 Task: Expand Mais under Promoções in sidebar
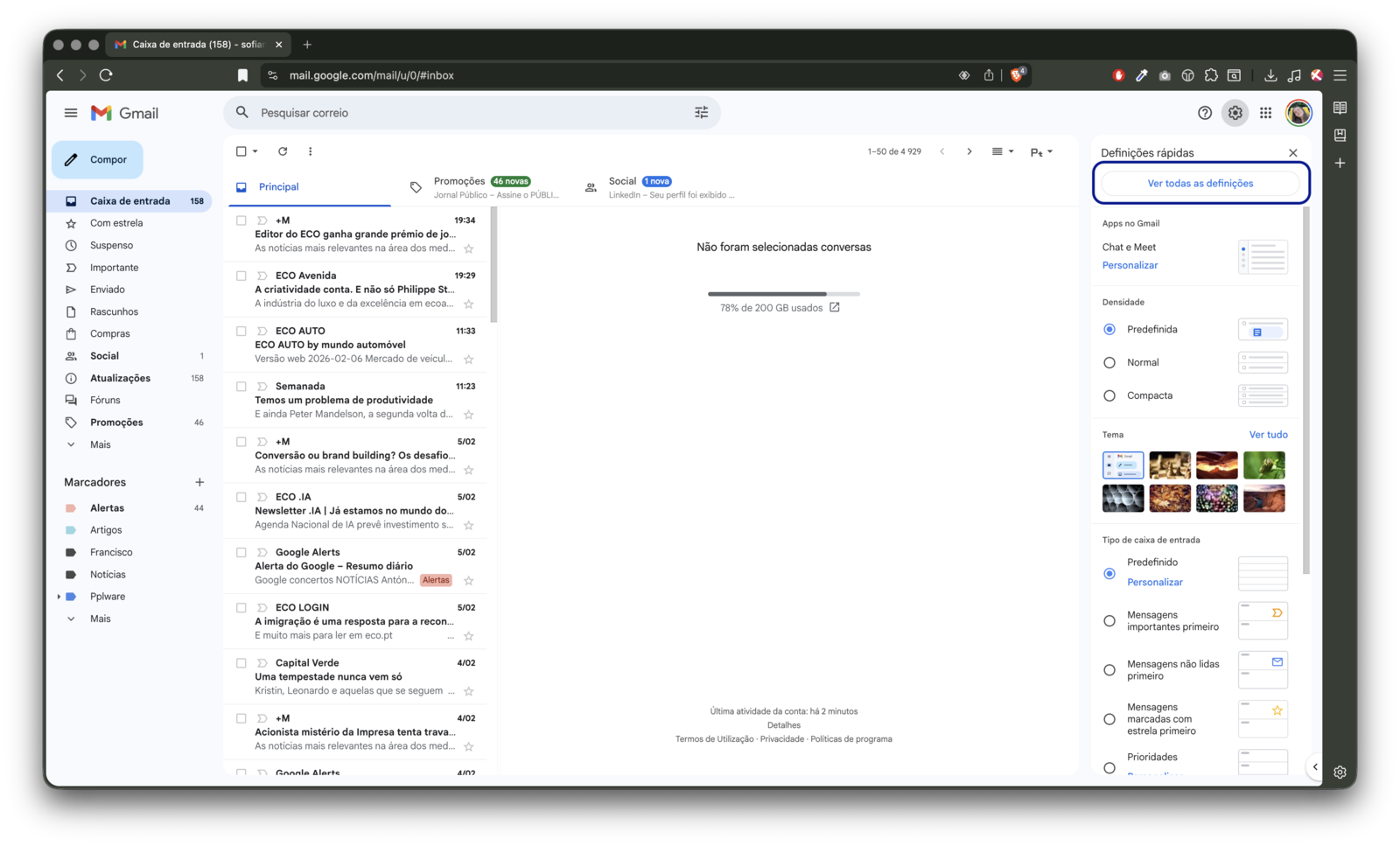(71, 444)
